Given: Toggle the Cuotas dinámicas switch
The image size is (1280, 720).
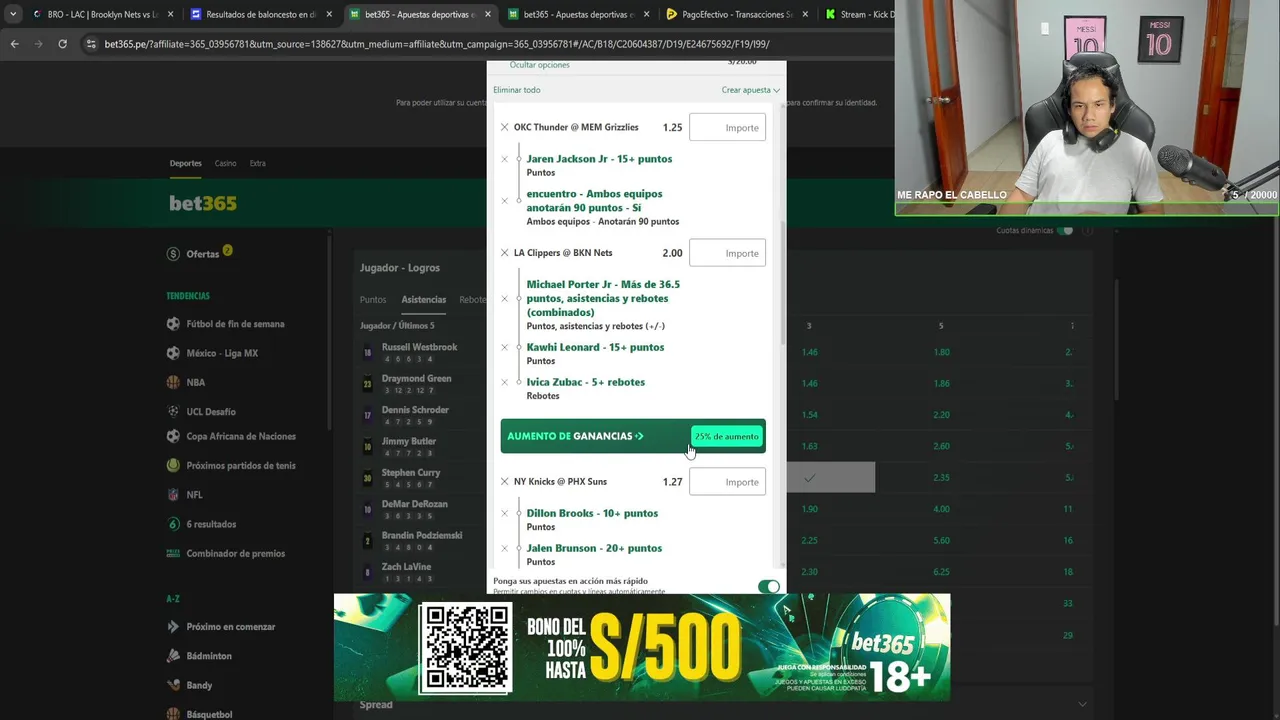Looking at the screenshot, I should coord(1065,231).
